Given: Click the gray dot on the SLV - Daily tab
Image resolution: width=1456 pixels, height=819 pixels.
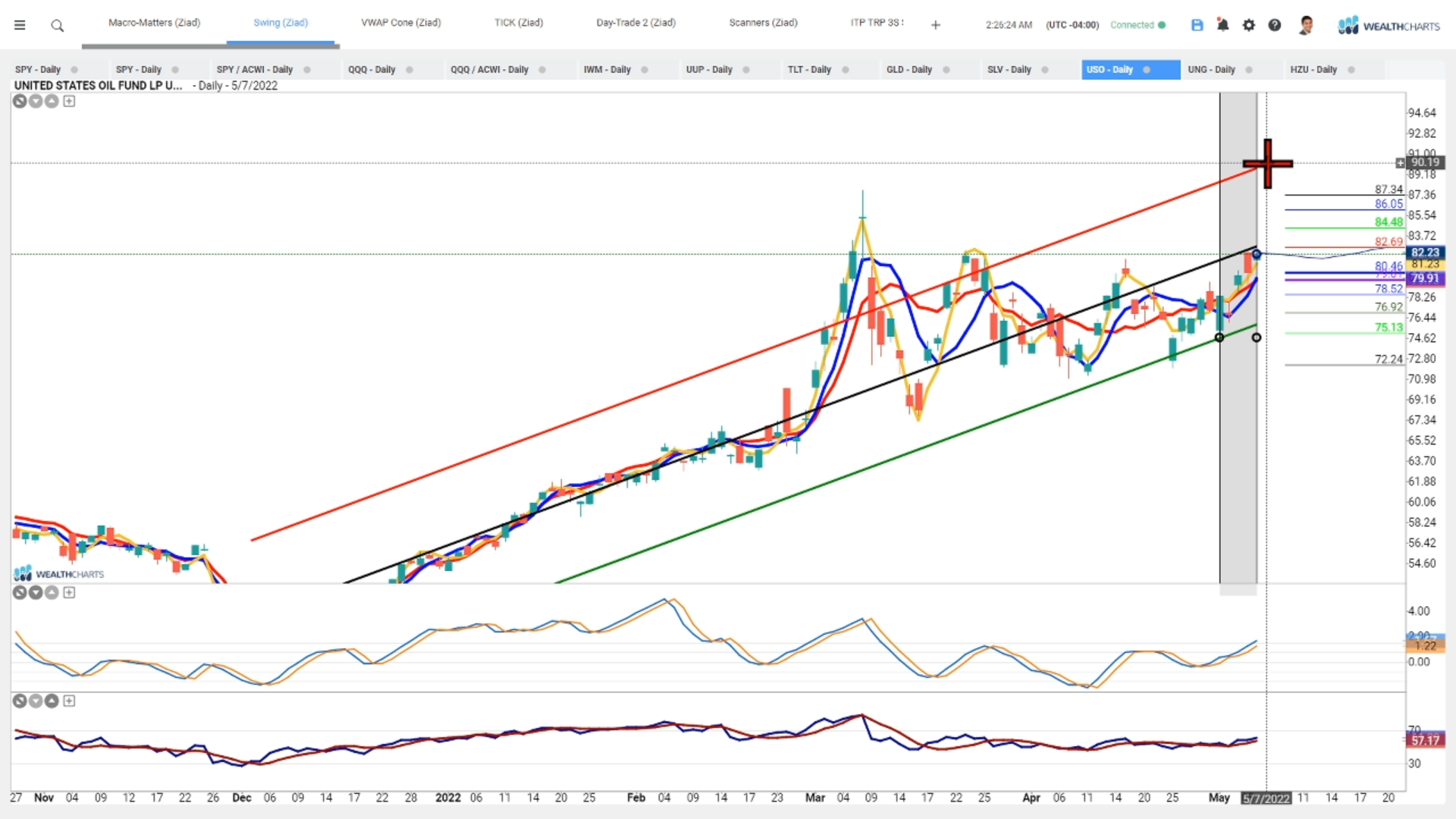Looking at the screenshot, I should tap(1045, 70).
